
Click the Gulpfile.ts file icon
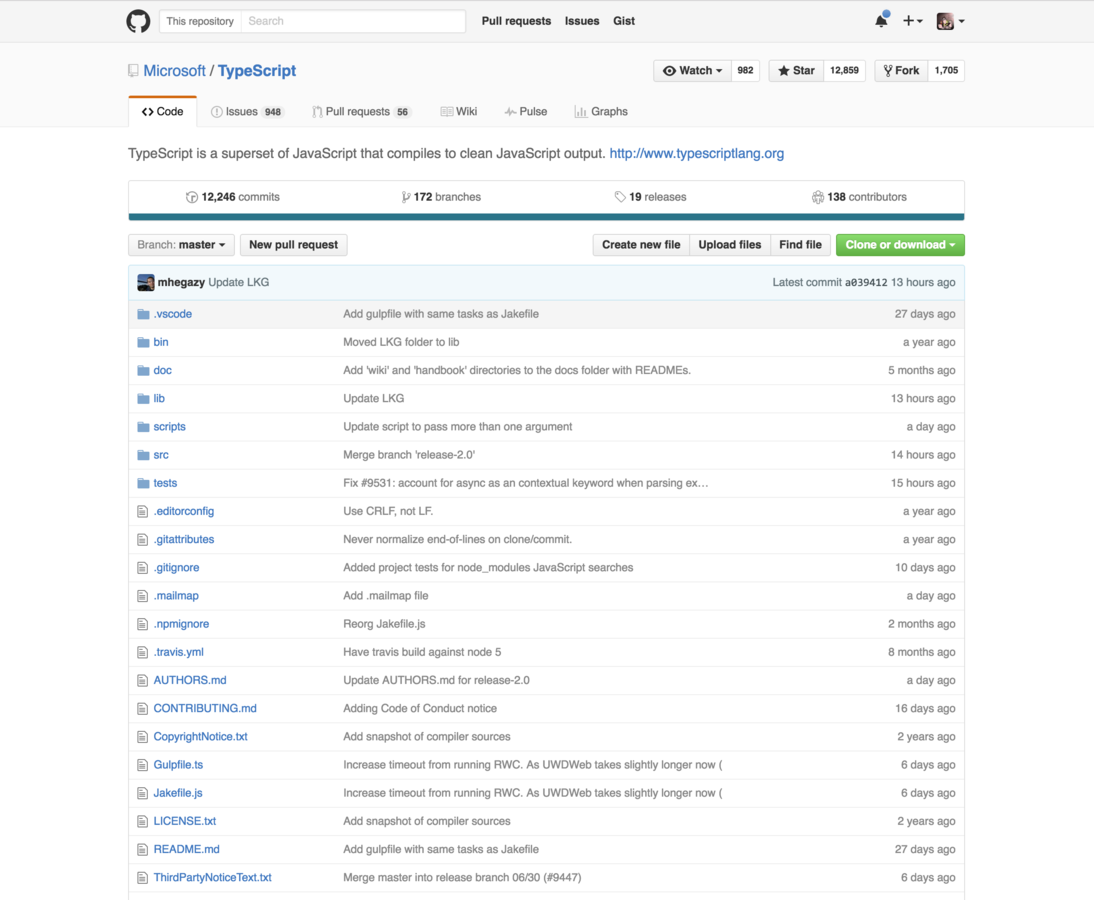142,765
